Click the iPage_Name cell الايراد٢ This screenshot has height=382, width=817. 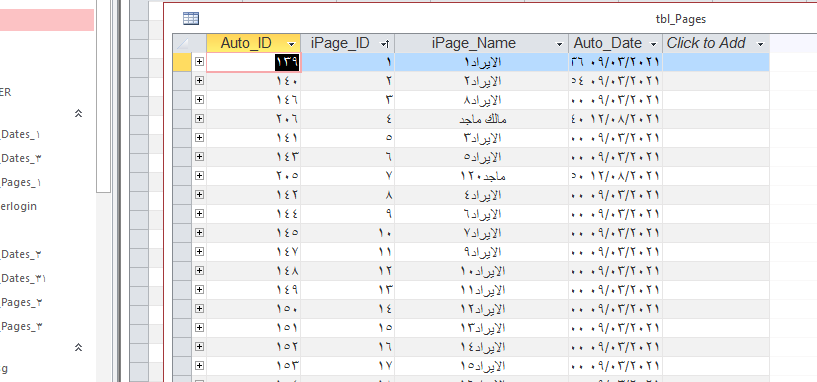pos(481,81)
